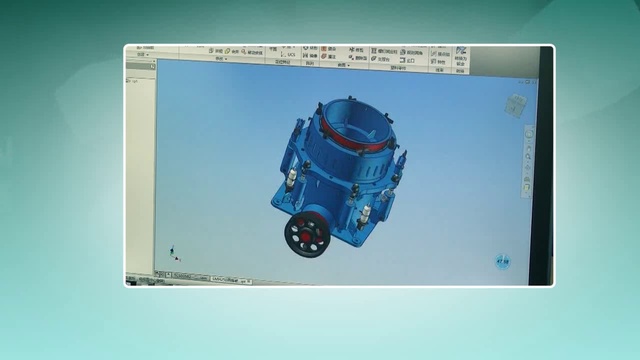Click first icon in Modify panel row
640x360 pixels.
(x=211, y=51)
